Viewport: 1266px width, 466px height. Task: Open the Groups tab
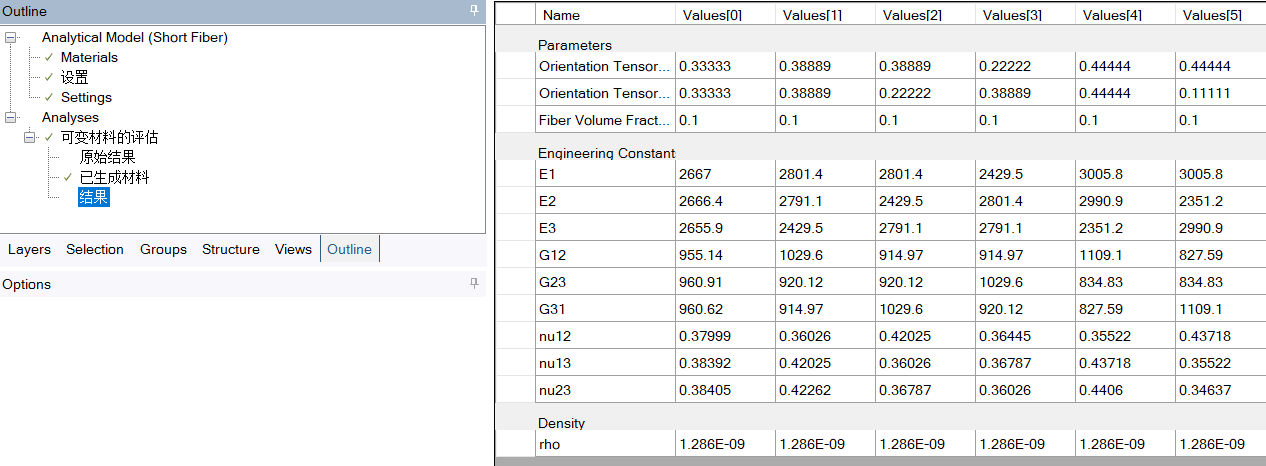pos(163,249)
